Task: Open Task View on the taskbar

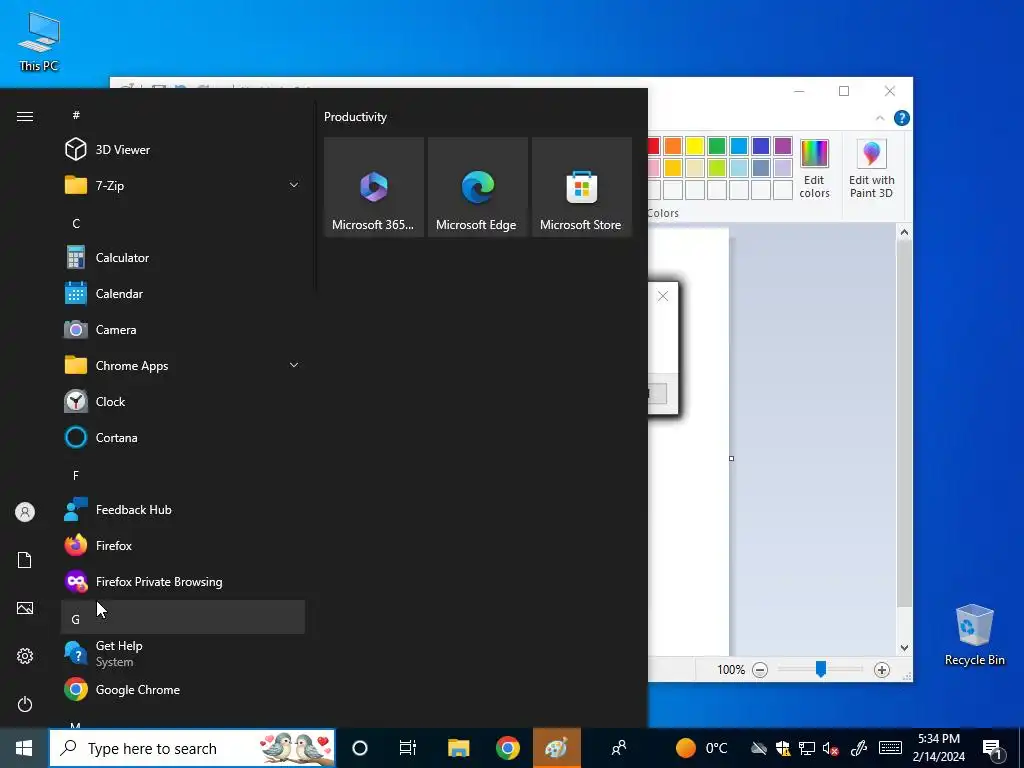Action: coord(408,748)
